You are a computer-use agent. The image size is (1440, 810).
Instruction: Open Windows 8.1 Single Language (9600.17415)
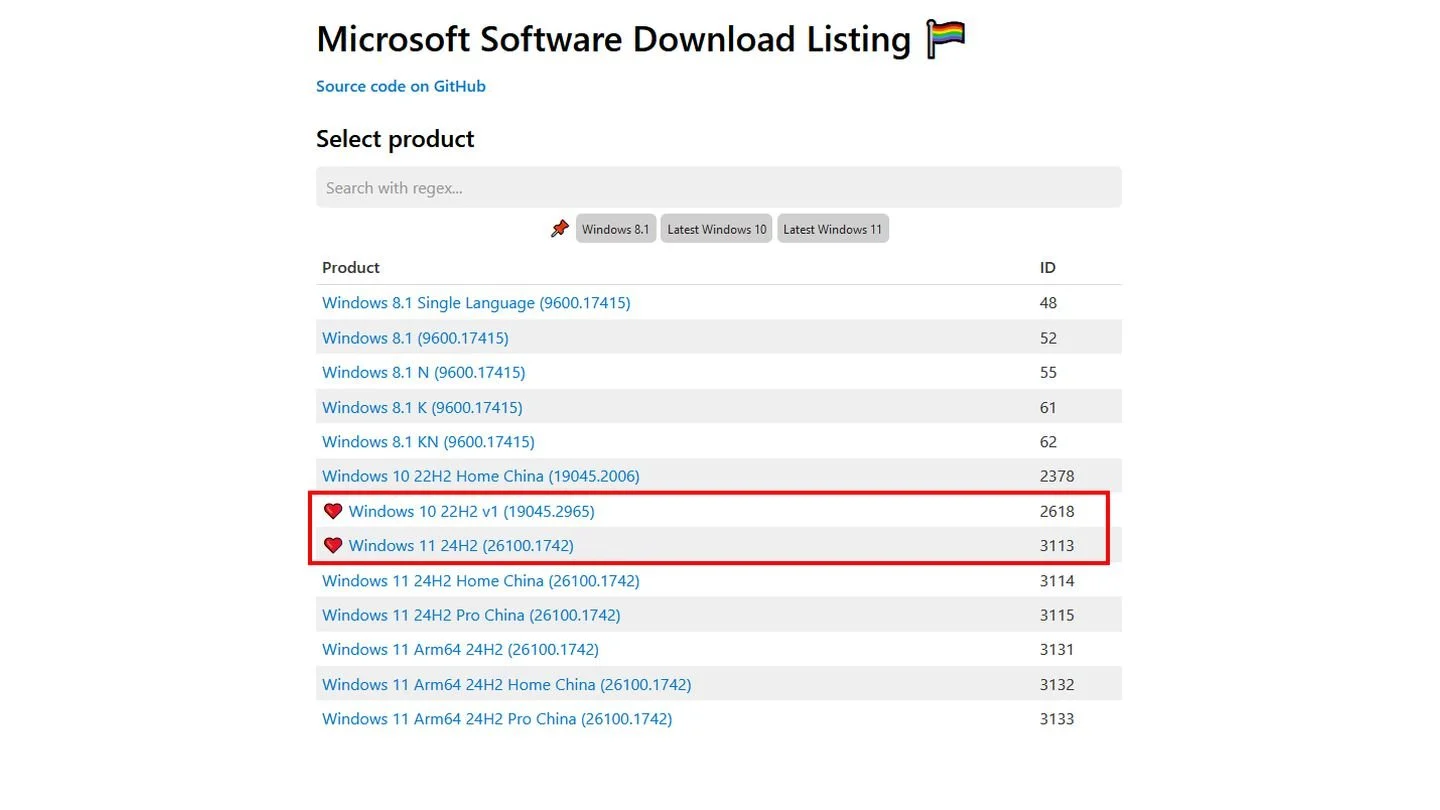476,303
